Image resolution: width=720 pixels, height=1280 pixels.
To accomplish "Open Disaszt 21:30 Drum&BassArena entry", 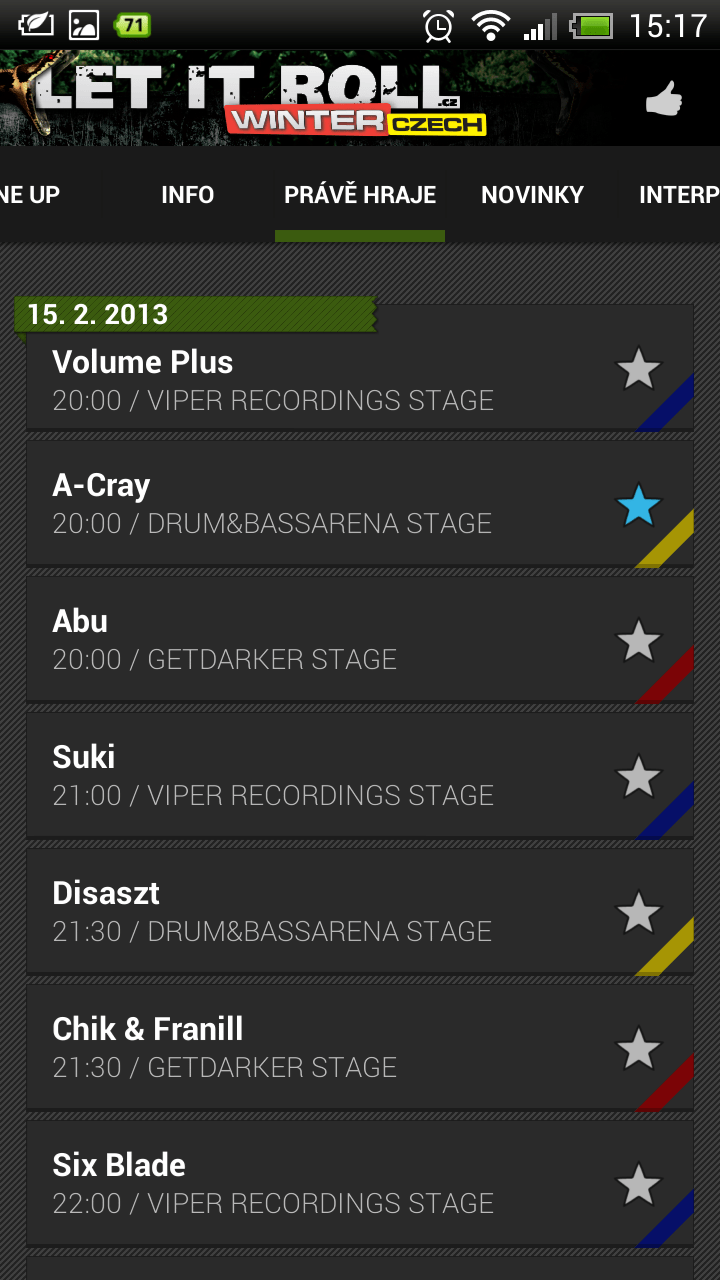I will point(360,912).
